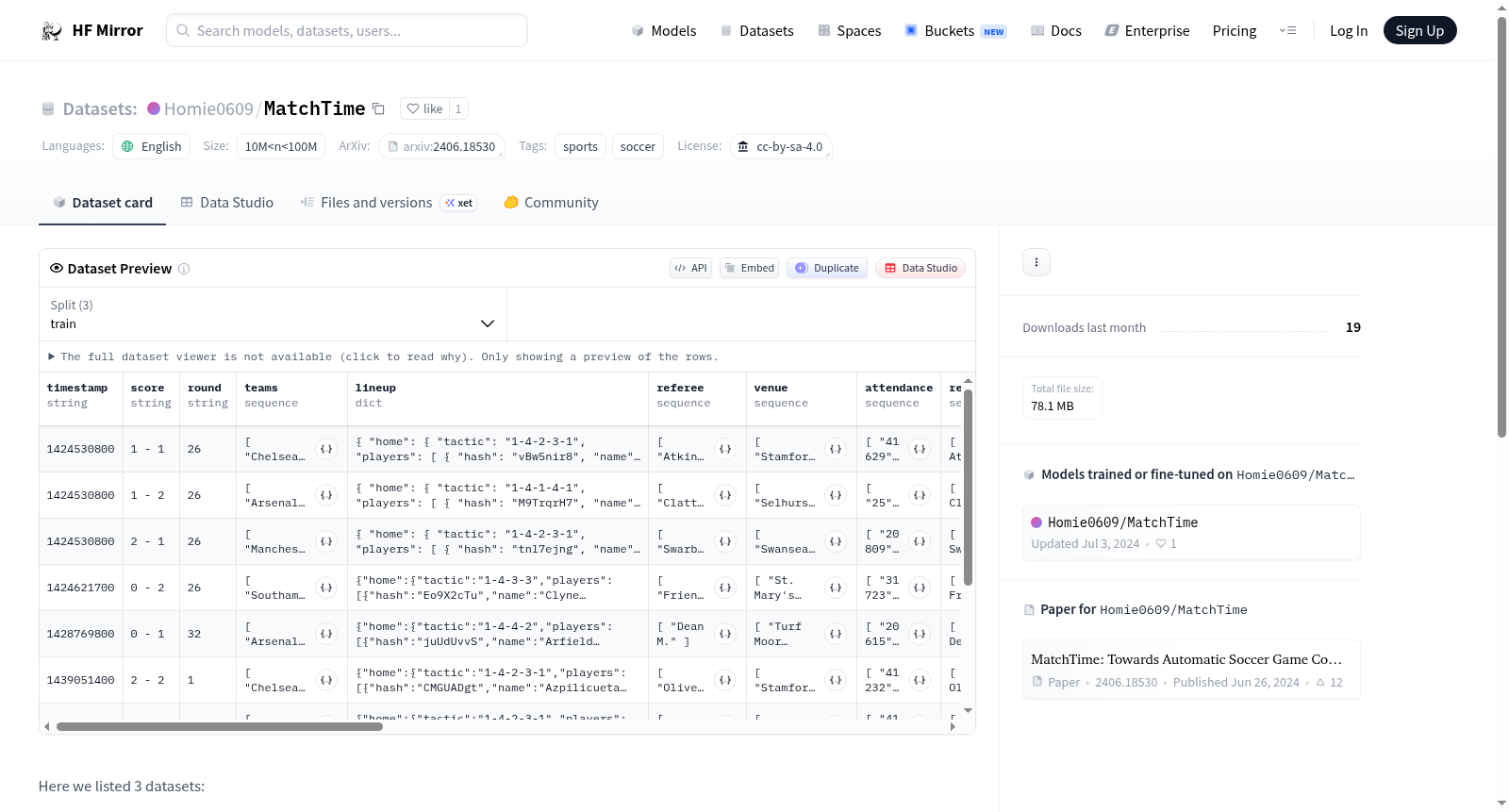This screenshot has height=812, width=1509.
Task: Expand attendance cell JSON for 31 723 row
Action: (x=920, y=588)
